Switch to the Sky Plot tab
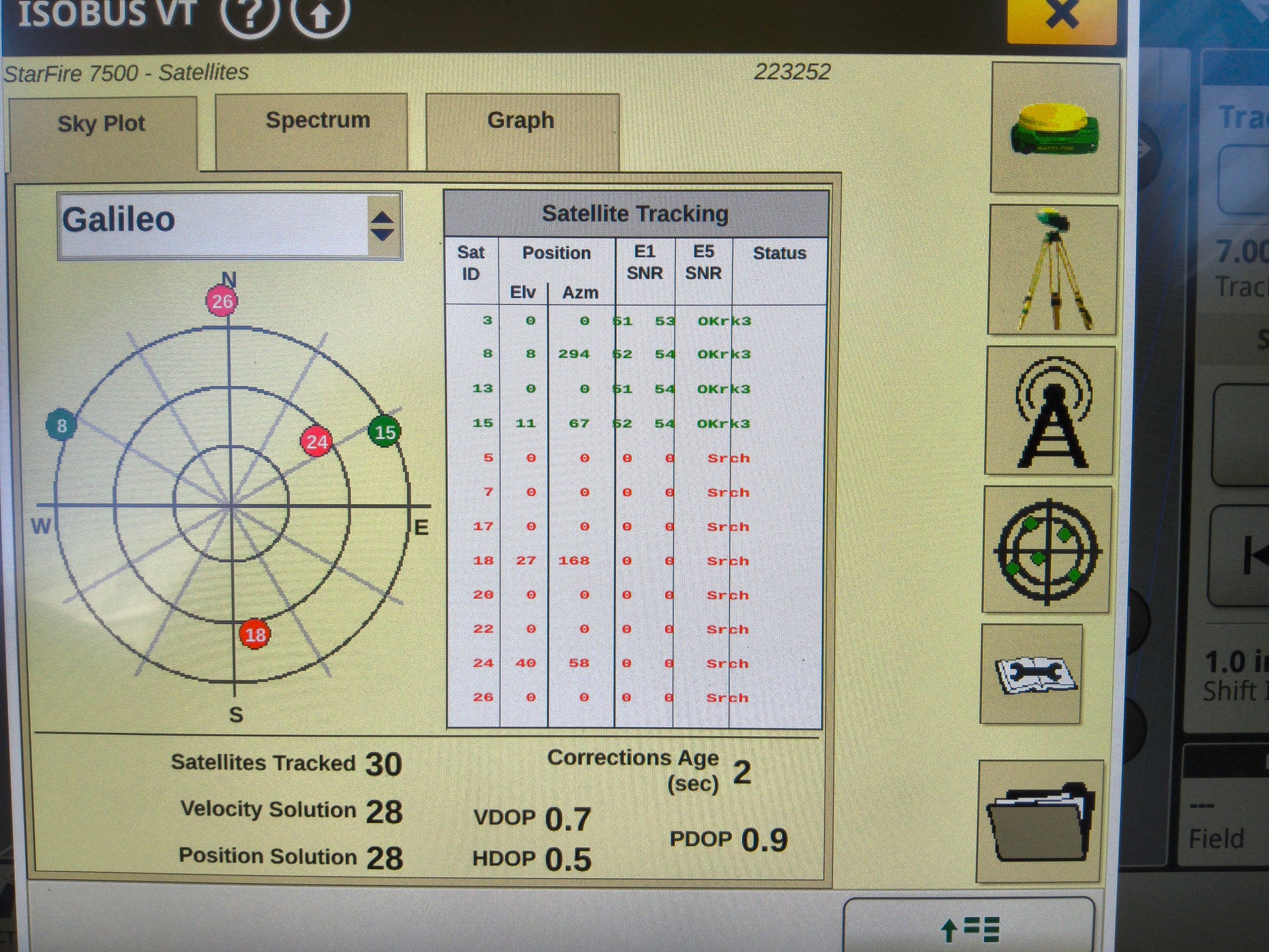The height and width of the screenshot is (952, 1269). point(102,134)
